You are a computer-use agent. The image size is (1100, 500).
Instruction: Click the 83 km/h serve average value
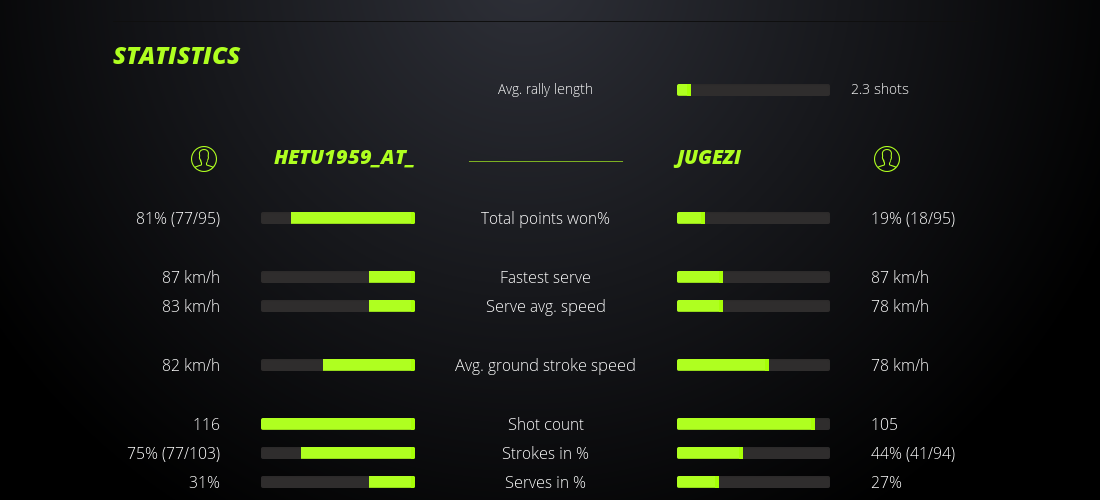[x=191, y=306]
